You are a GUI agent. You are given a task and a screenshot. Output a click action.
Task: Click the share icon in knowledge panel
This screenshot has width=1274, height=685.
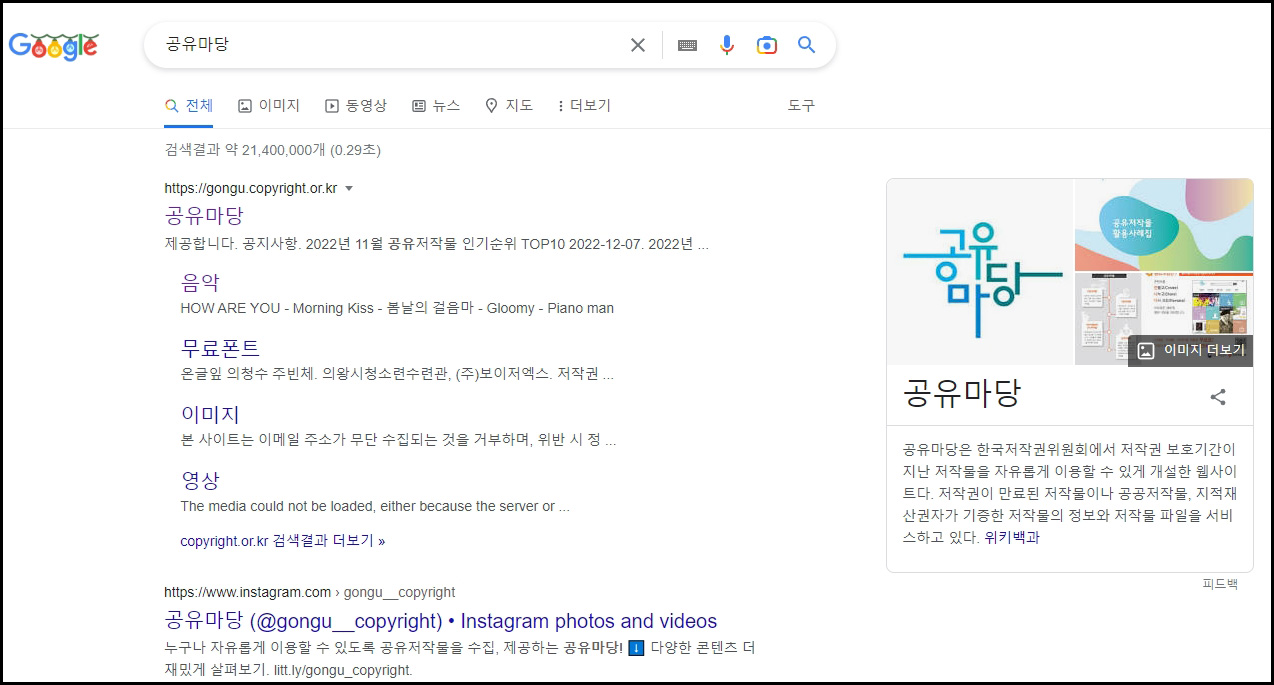[x=1218, y=397]
